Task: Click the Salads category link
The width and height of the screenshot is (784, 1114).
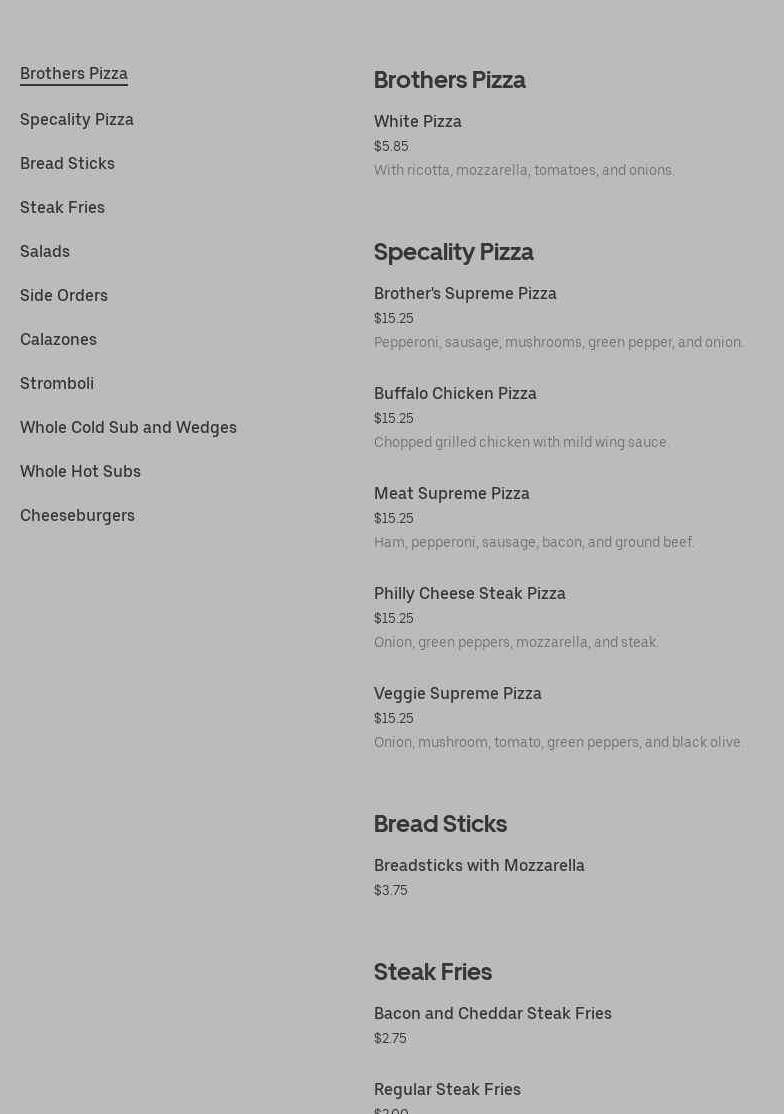Action: click(45, 252)
